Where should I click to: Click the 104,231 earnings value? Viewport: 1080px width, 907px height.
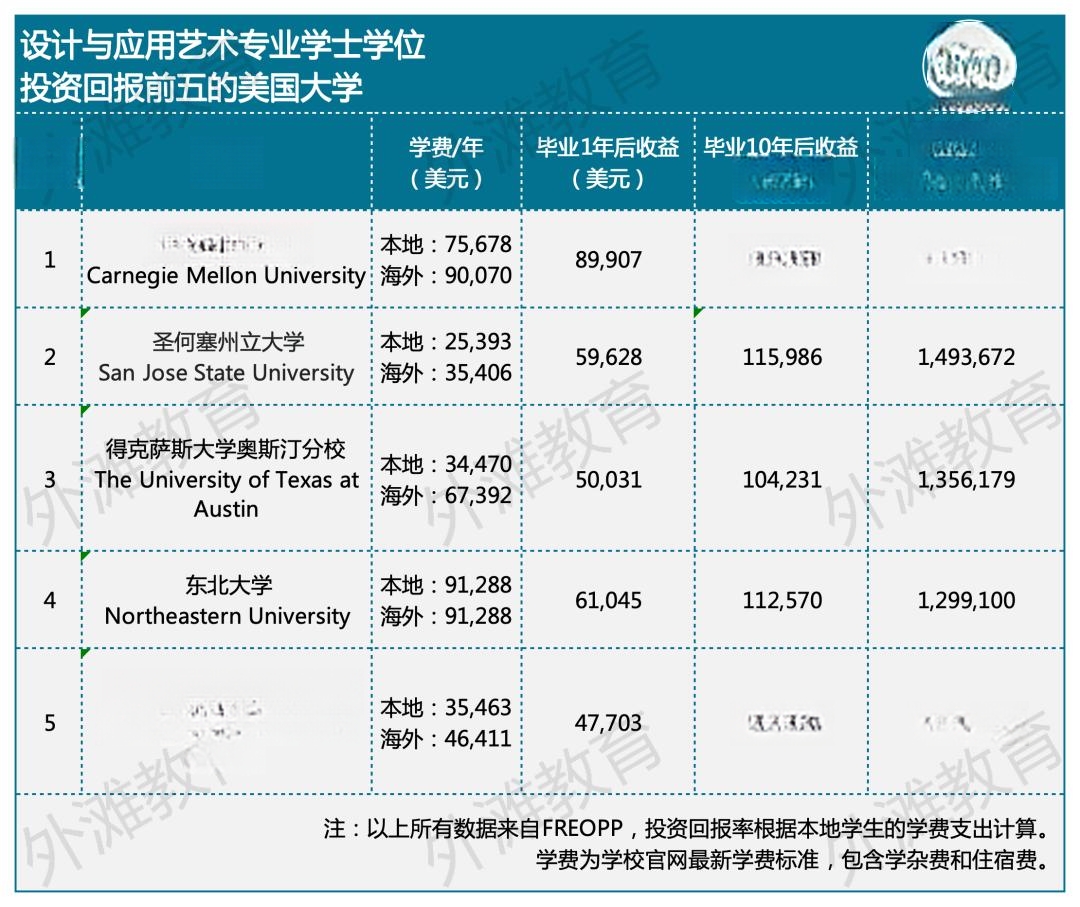782,479
